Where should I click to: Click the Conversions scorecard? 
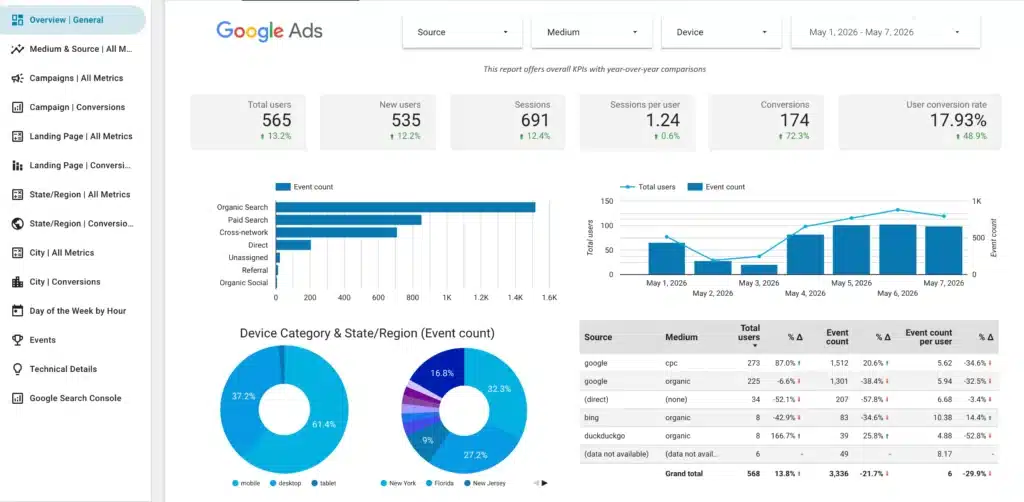click(766, 122)
